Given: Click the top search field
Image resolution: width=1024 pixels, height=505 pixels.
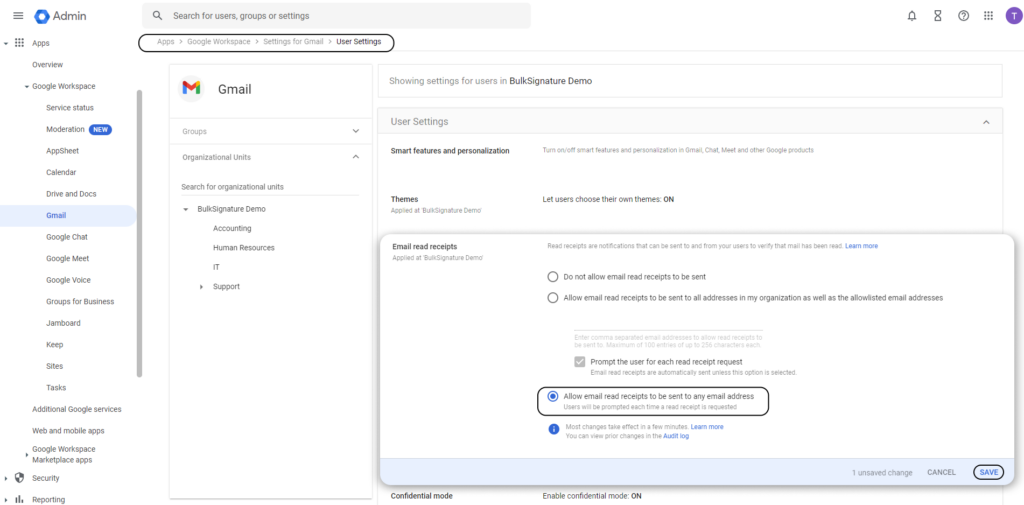Looking at the screenshot, I should click(x=336, y=16).
